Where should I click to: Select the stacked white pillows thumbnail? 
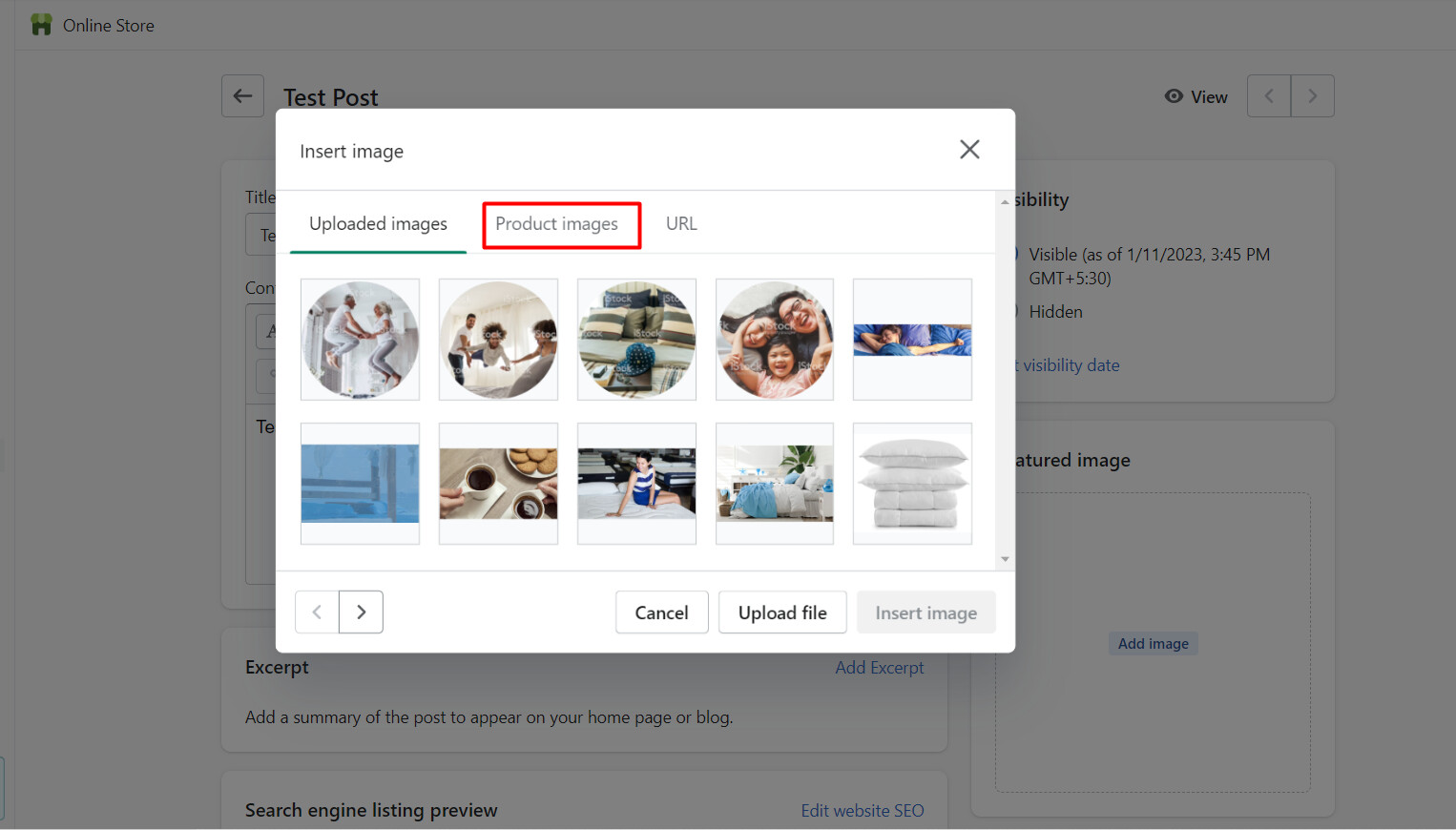point(912,484)
